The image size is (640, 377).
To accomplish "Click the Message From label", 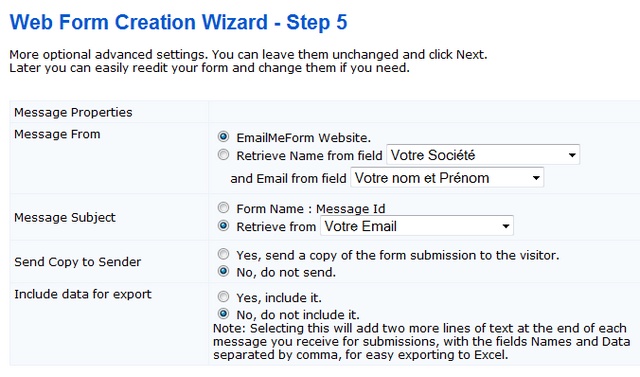I will pyautogui.click(x=57, y=134).
